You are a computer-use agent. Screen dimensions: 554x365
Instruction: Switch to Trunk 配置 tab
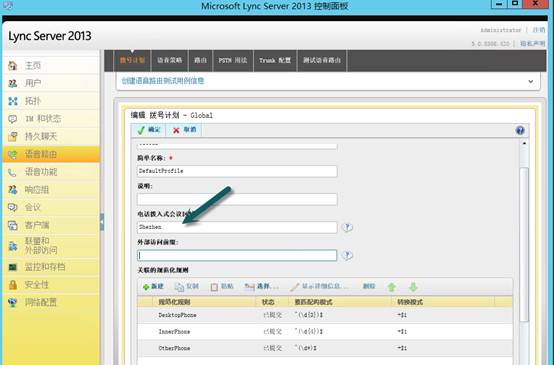275,60
